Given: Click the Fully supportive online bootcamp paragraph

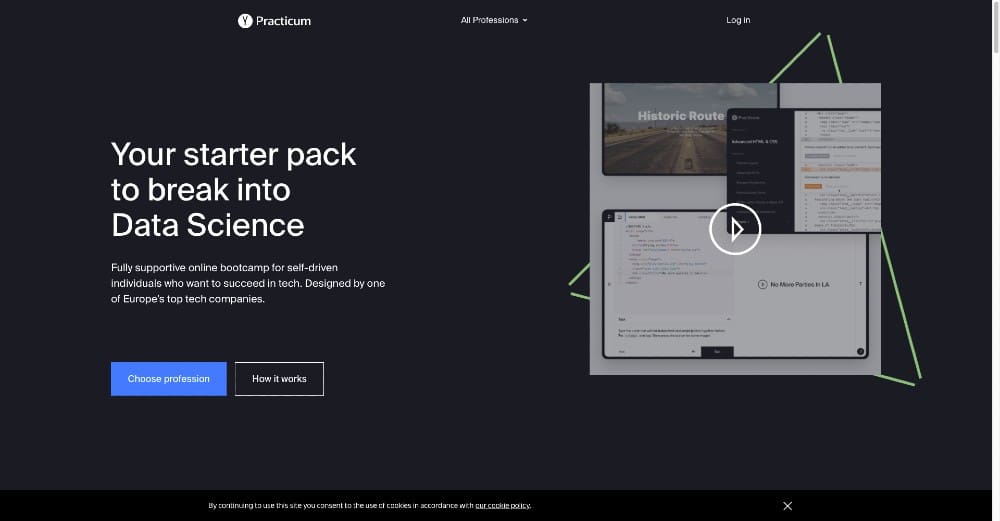Looking at the screenshot, I should click(x=248, y=283).
